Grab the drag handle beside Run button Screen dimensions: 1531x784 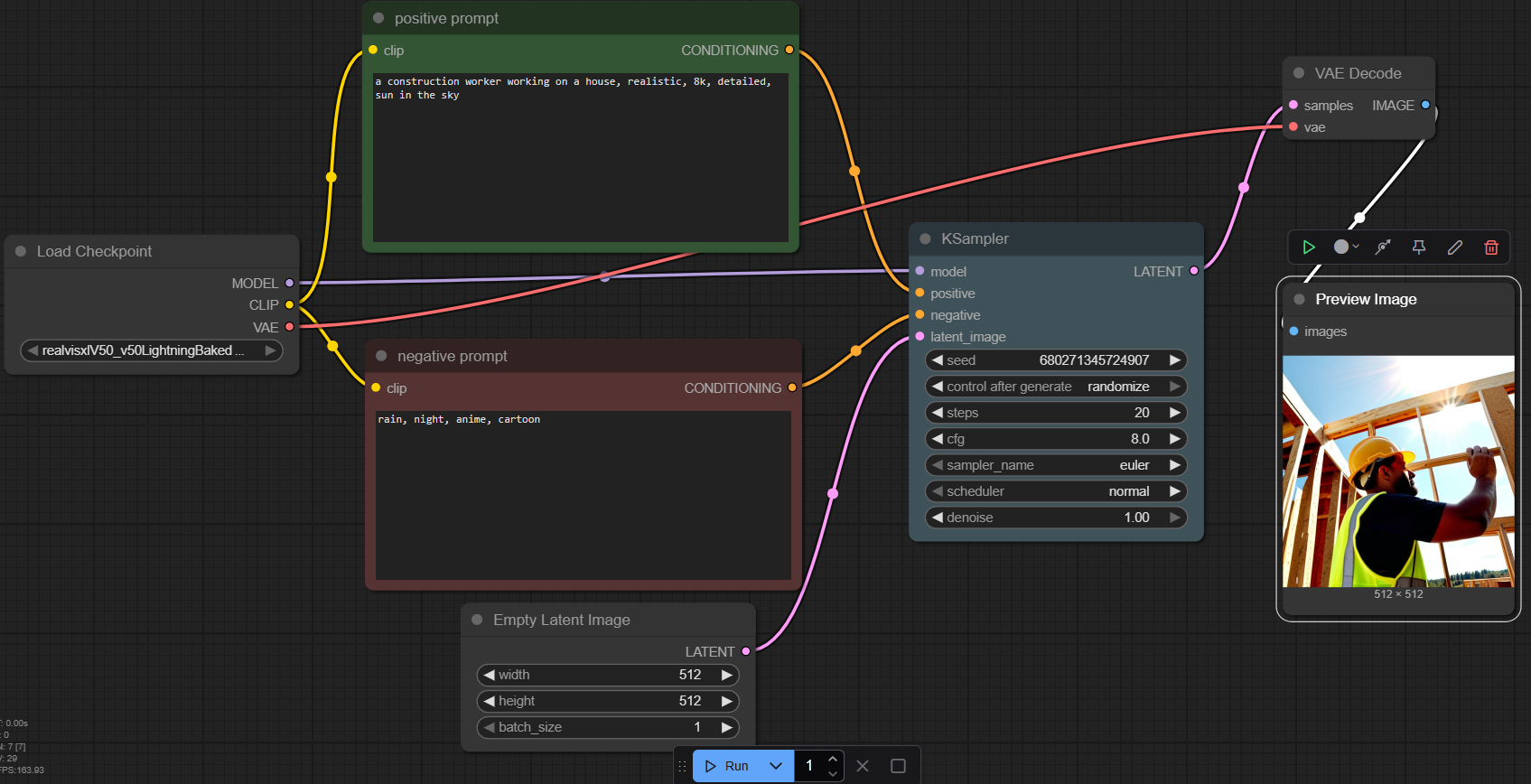pos(683,766)
